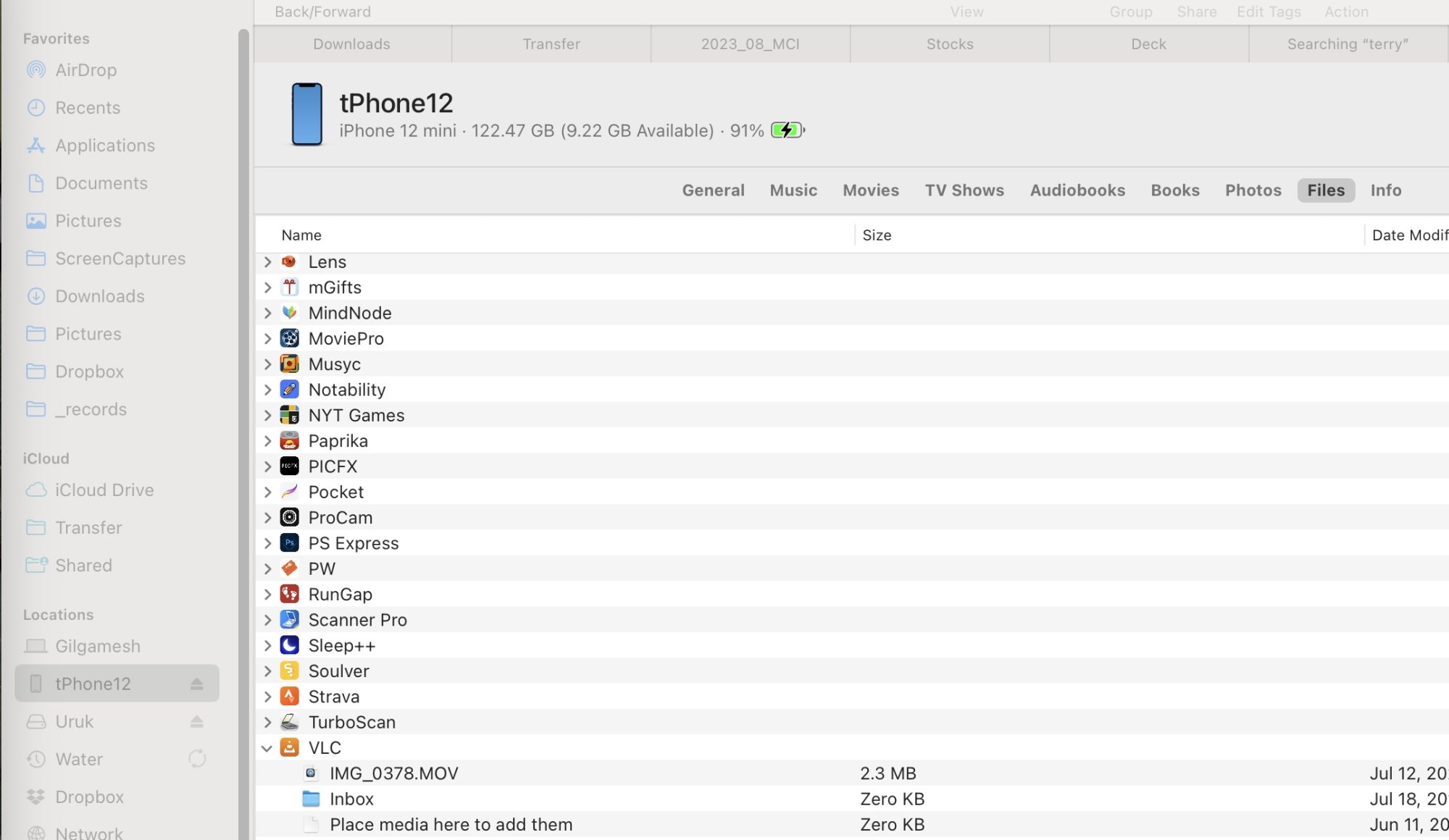Click the Notability app icon
The image size is (1449, 840).
click(289, 390)
